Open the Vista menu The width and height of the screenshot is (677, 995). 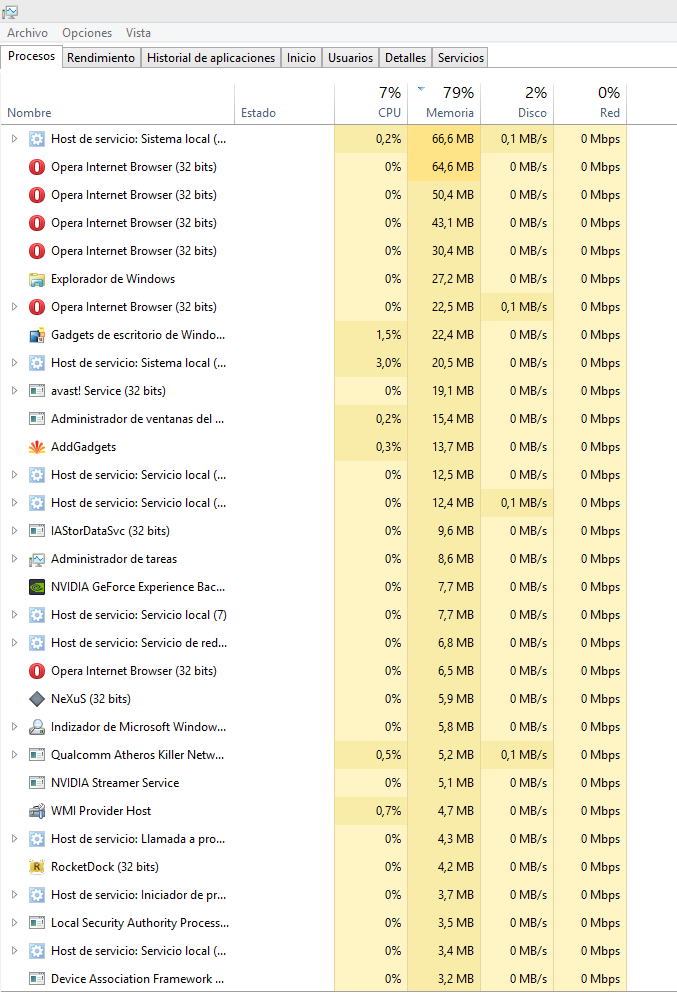point(138,33)
